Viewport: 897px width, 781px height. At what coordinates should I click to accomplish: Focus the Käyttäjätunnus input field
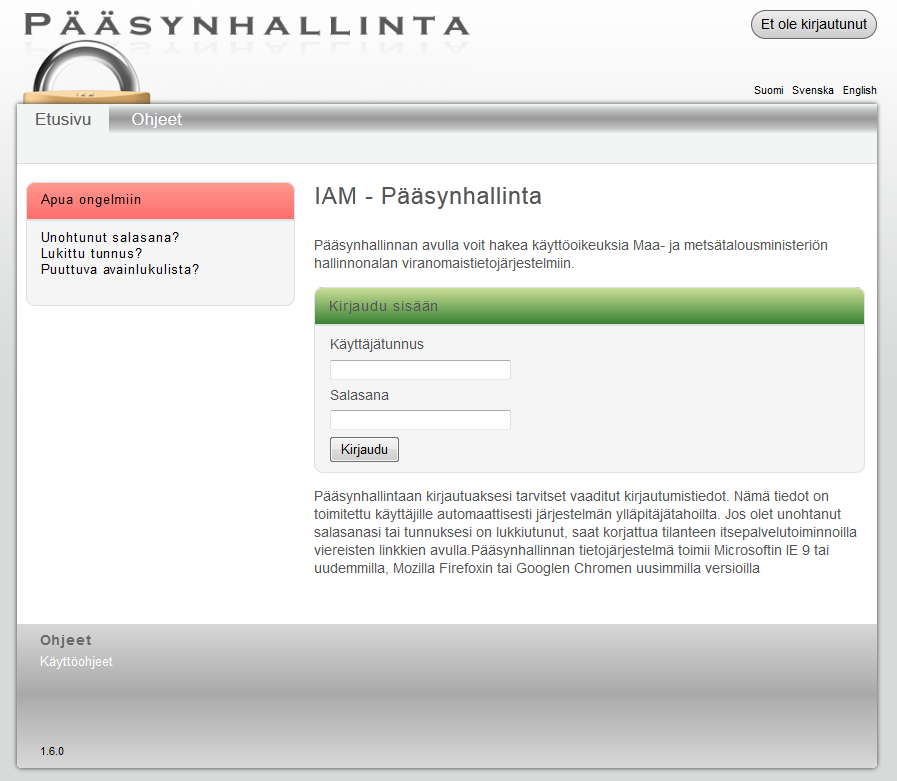coord(420,370)
